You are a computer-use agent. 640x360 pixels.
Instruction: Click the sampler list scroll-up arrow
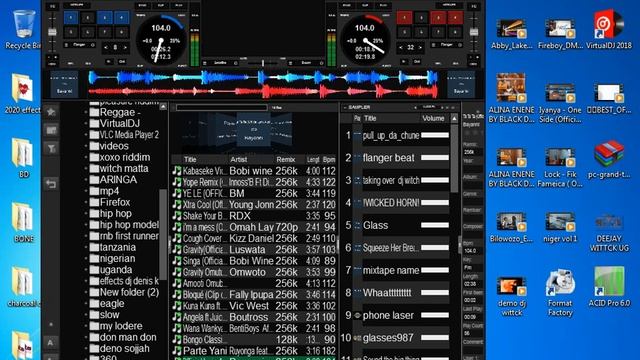point(454,118)
